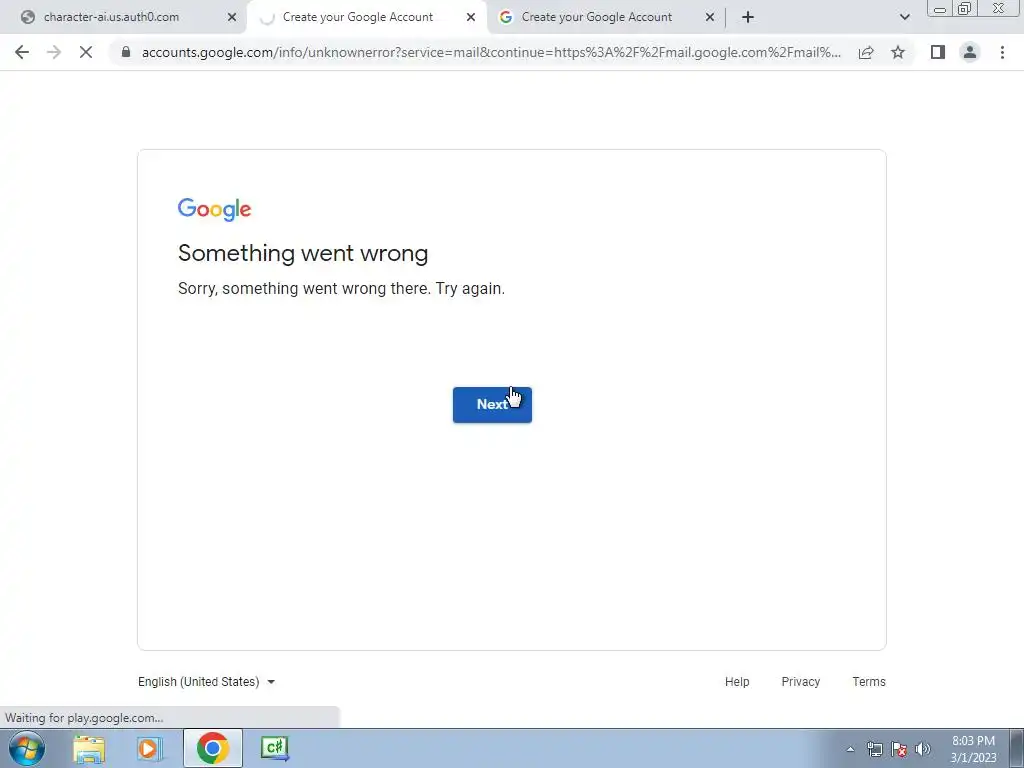The height and width of the screenshot is (768, 1024).
Task: Click the Try again message text
Action: (341, 289)
